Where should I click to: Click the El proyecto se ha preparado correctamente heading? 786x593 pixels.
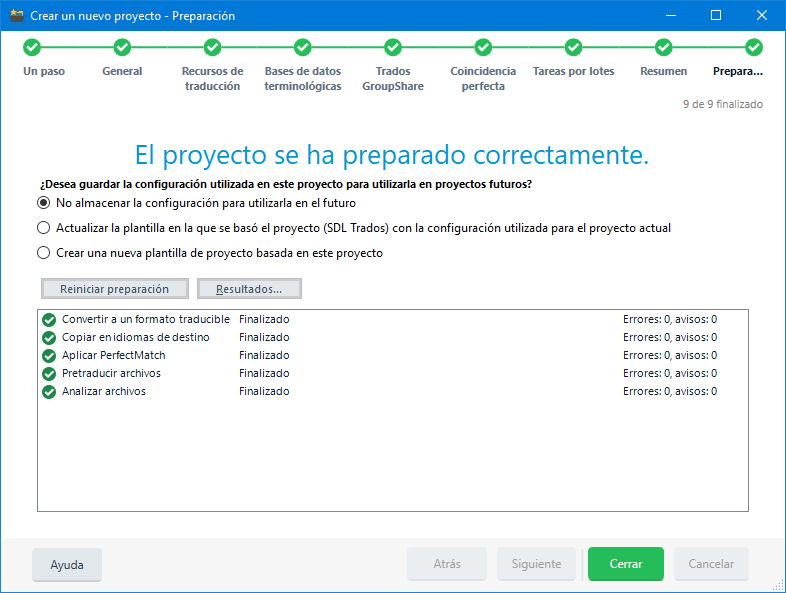392,154
